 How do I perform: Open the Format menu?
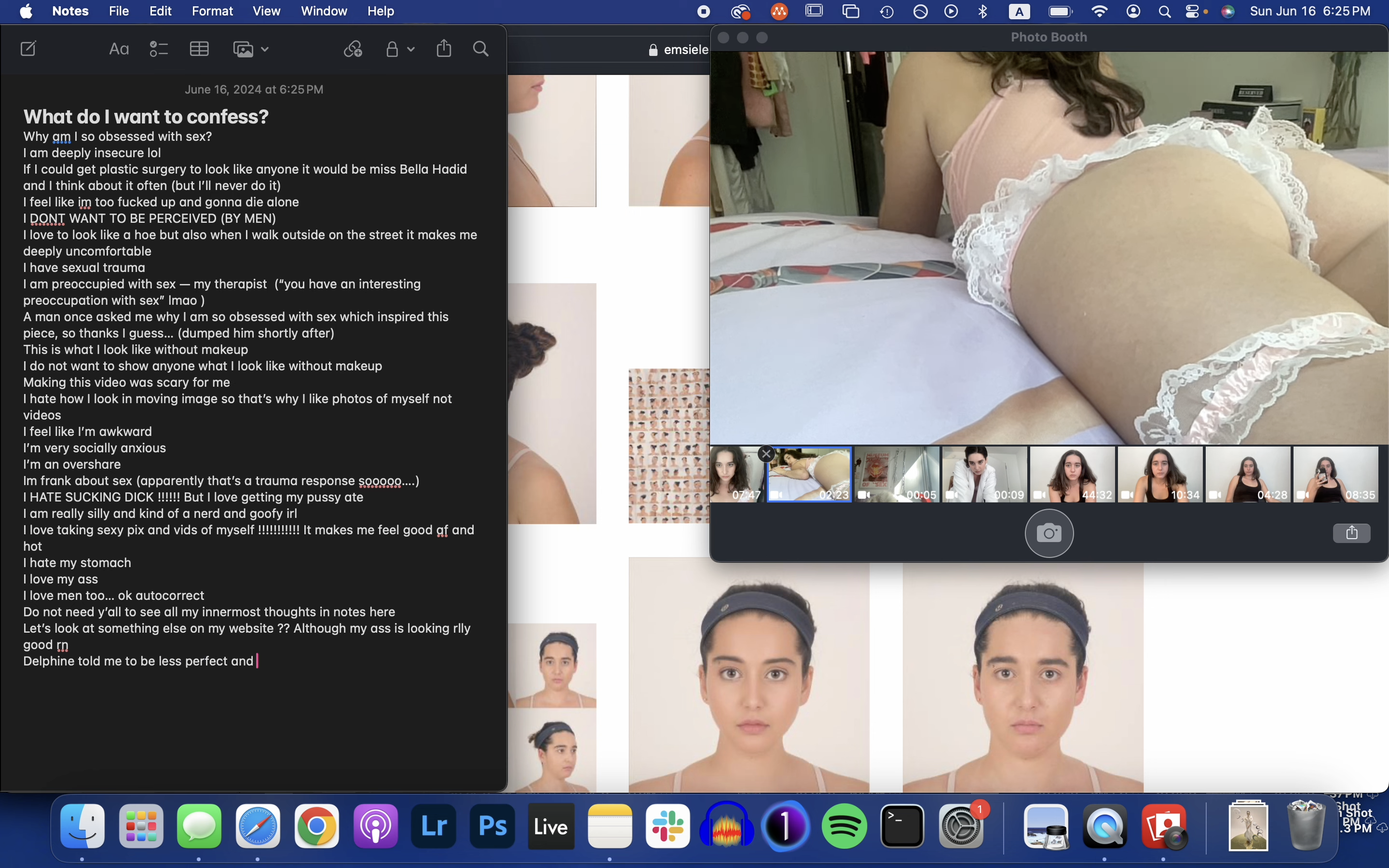[x=212, y=12]
